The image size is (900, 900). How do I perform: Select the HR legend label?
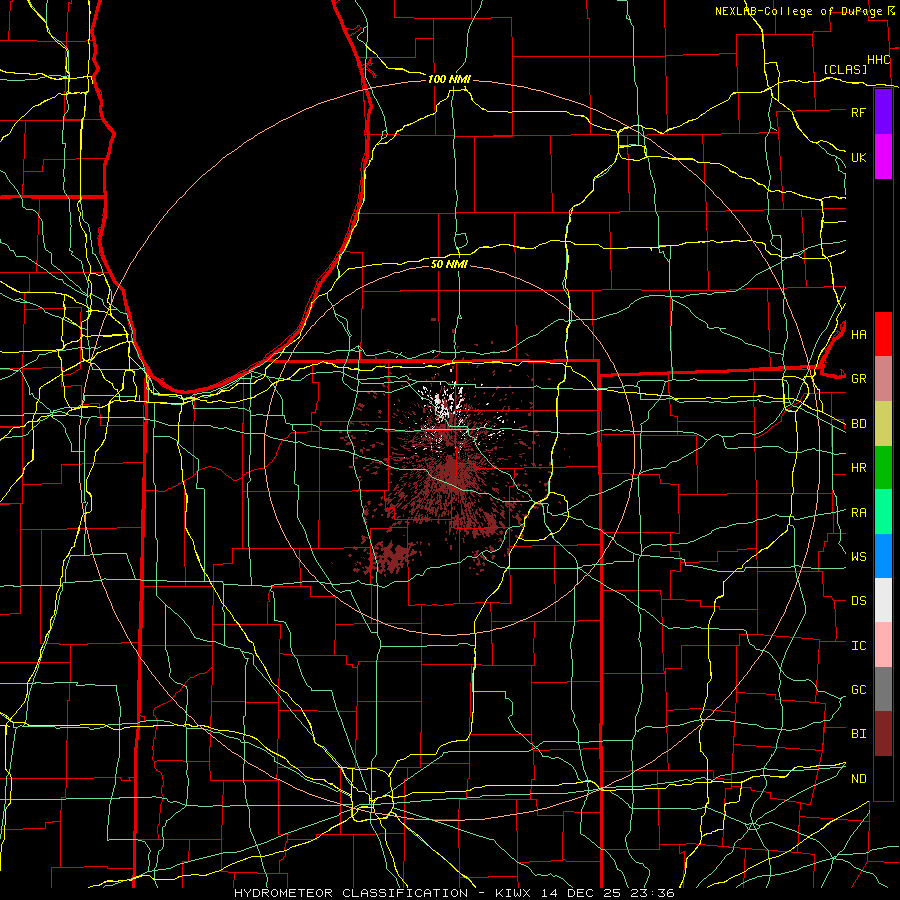point(858,468)
